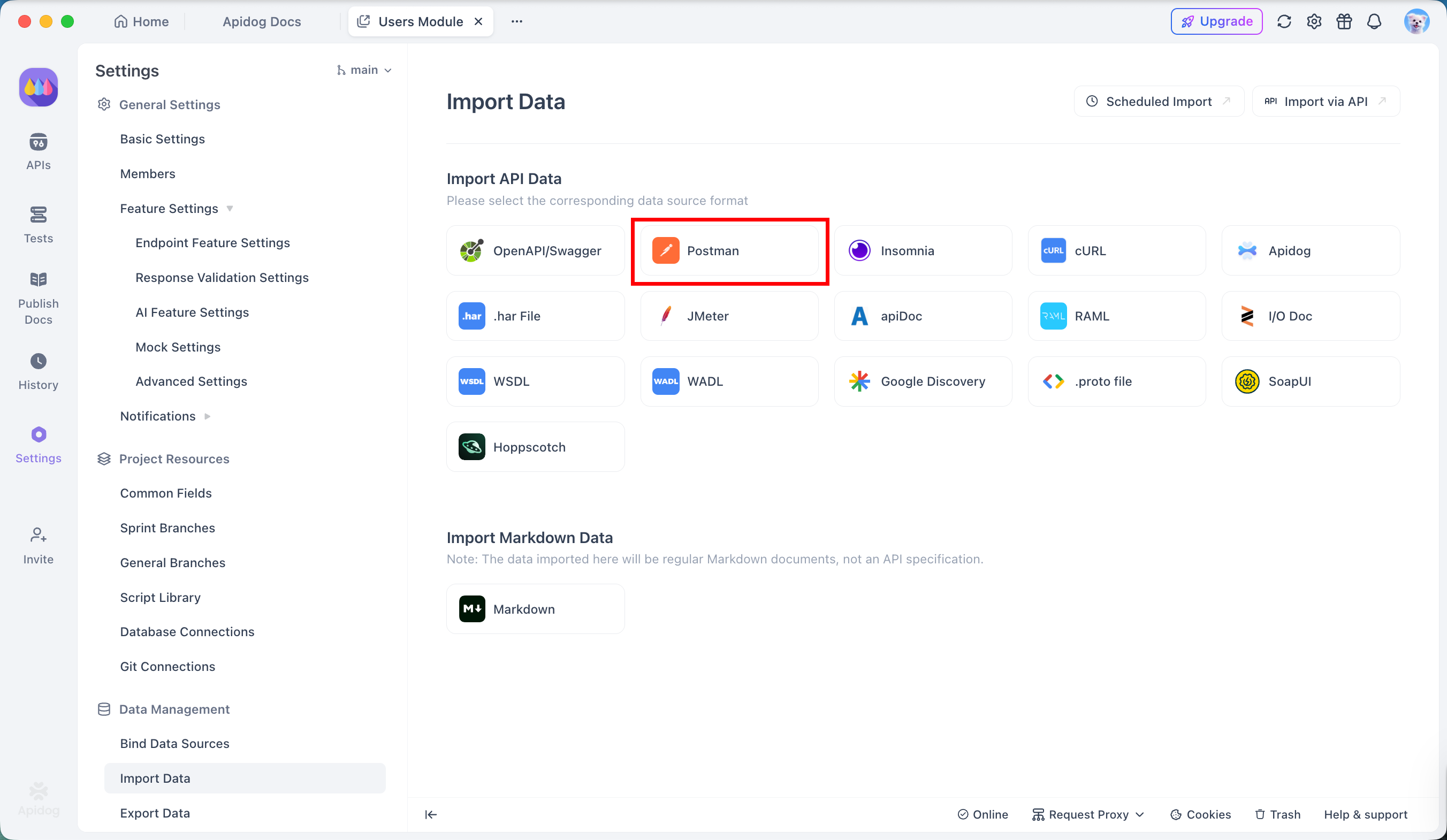Open the more tabs ellipsis menu

pyautogui.click(x=517, y=21)
